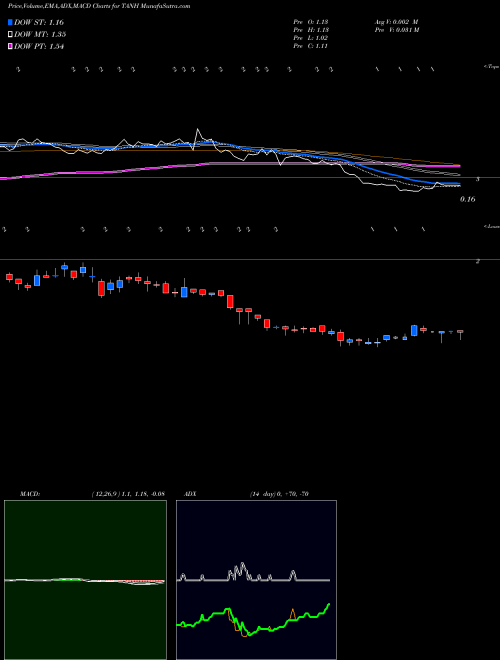This screenshot has width=500, height=660.
Task: Click the 'ADX' panel heading
Action: 190,494
